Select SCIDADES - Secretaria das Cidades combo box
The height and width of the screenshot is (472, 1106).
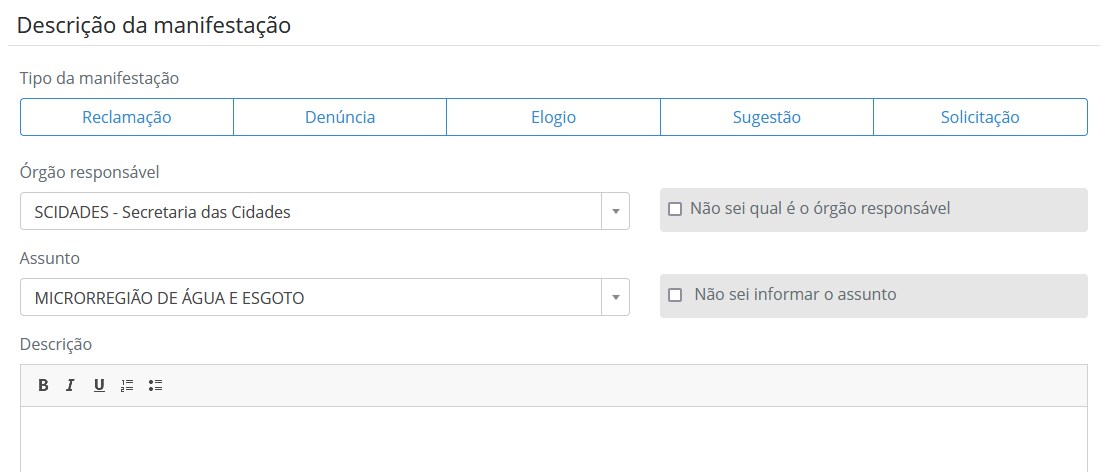(324, 211)
